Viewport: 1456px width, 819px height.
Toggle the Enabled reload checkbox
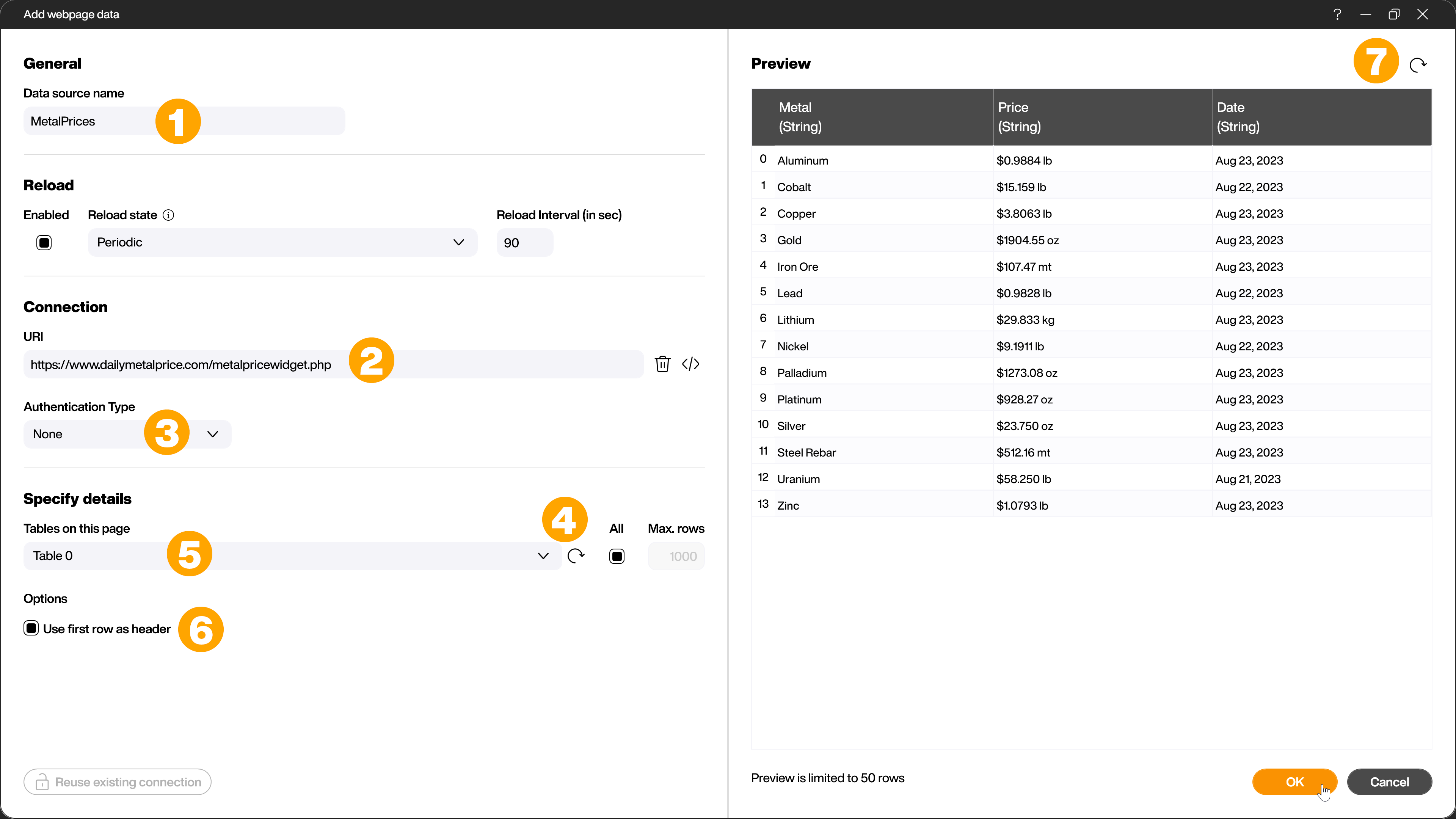point(44,242)
